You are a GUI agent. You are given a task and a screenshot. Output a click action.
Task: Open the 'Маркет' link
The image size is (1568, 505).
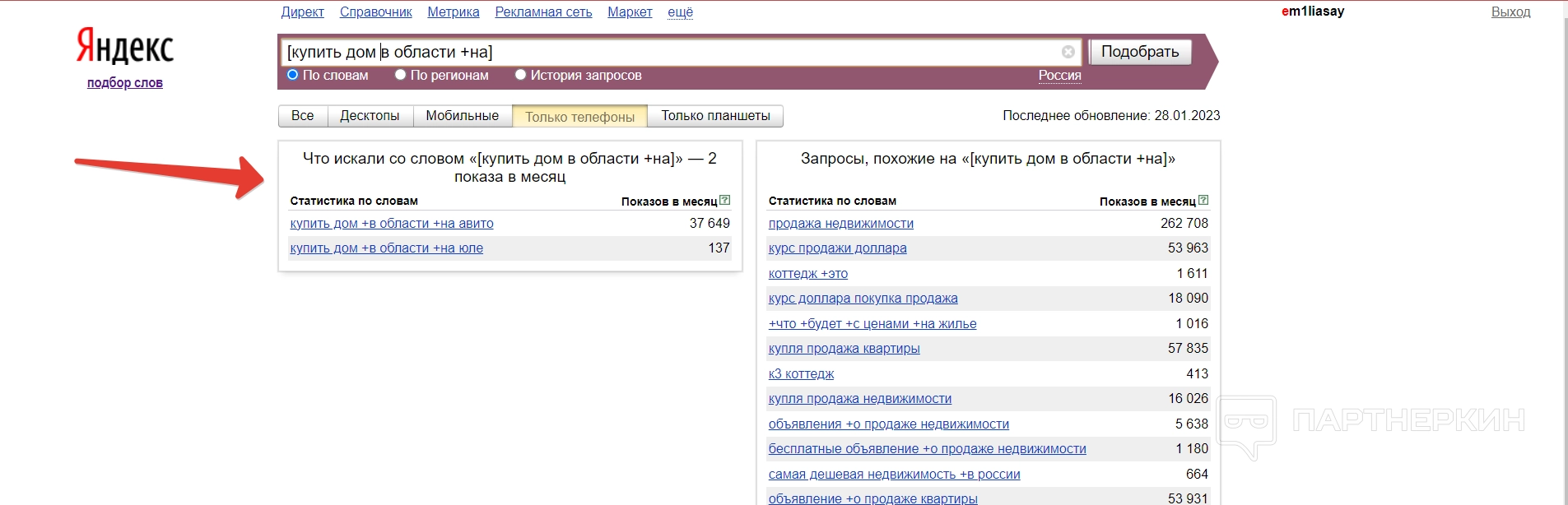(x=630, y=12)
